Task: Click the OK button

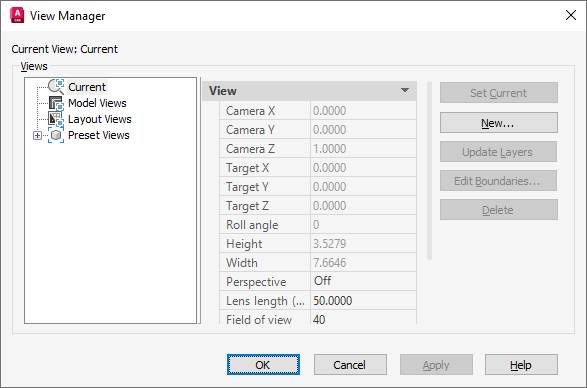Action: point(263,365)
